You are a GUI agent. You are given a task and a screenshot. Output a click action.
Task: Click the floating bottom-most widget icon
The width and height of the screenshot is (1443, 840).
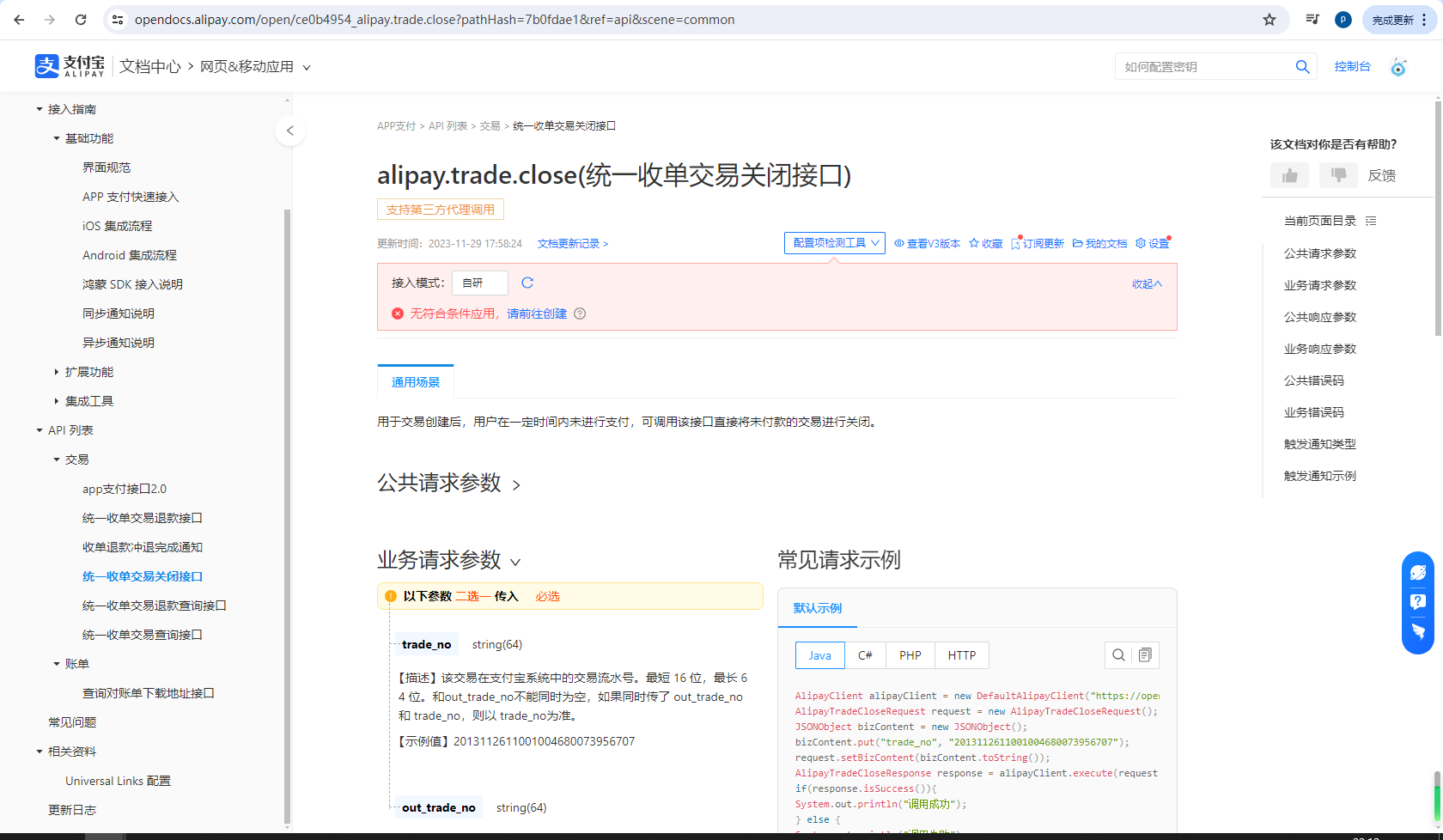point(1418,631)
